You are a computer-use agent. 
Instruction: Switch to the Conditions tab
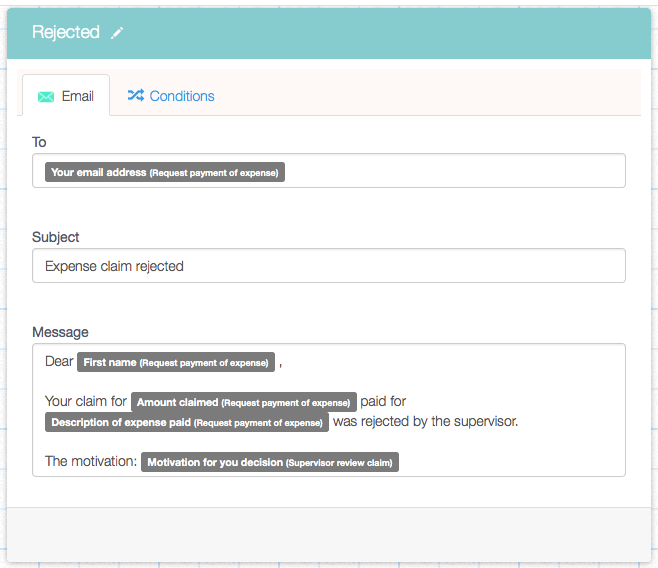pos(181,96)
